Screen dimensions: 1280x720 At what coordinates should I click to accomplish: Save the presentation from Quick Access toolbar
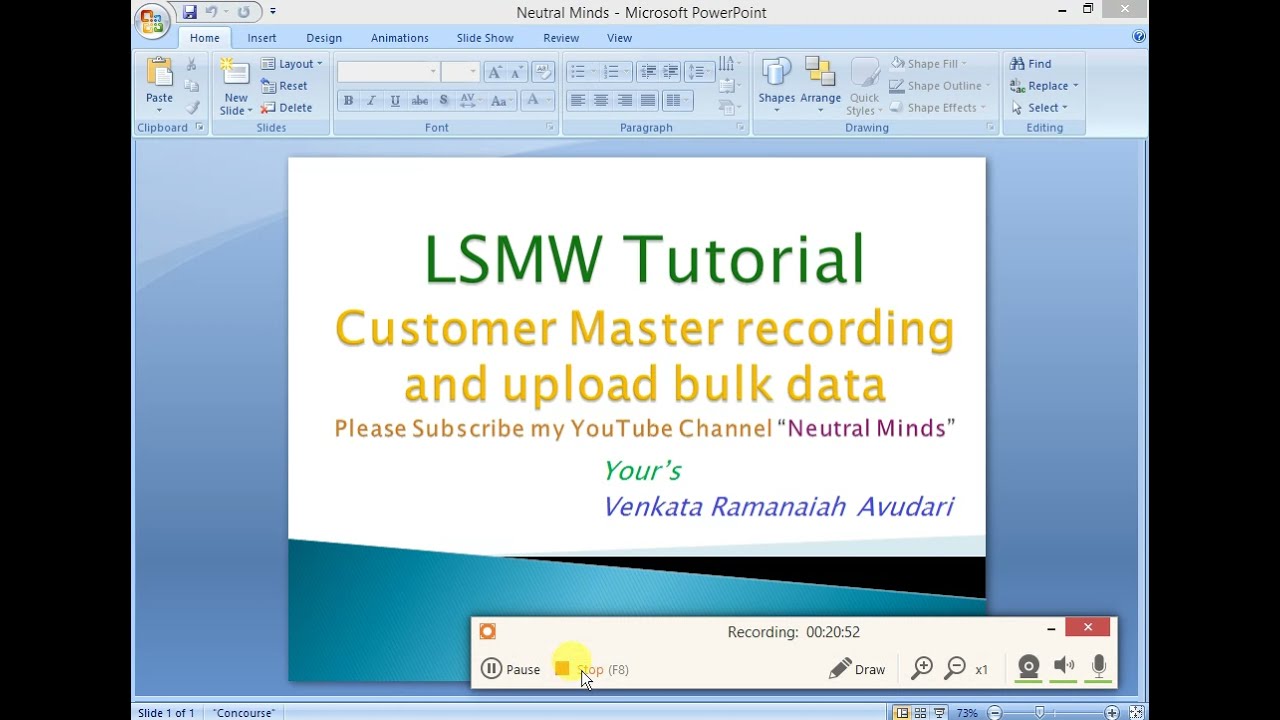pyautogui.click(x=190, y=12)
